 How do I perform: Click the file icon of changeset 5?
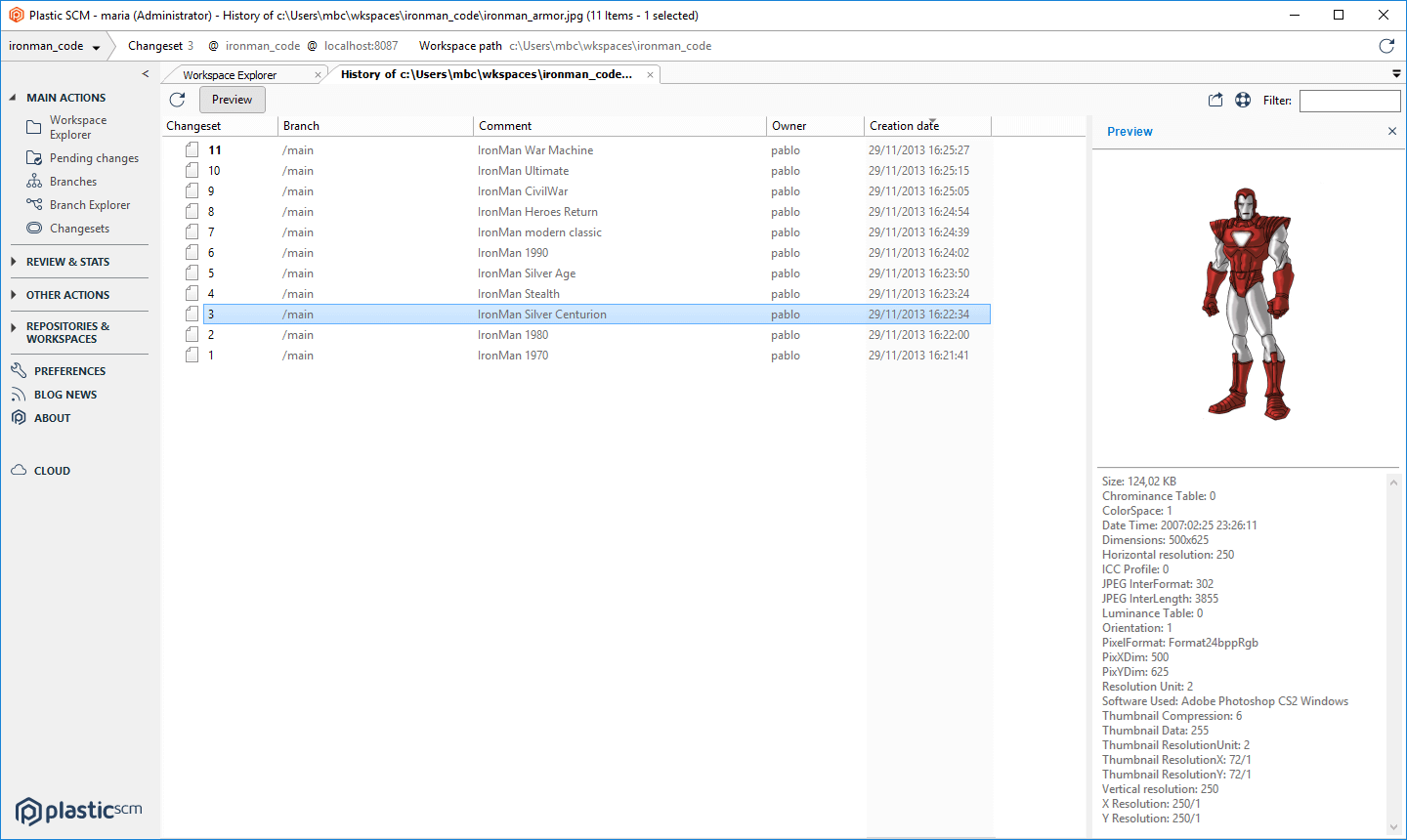192,273
